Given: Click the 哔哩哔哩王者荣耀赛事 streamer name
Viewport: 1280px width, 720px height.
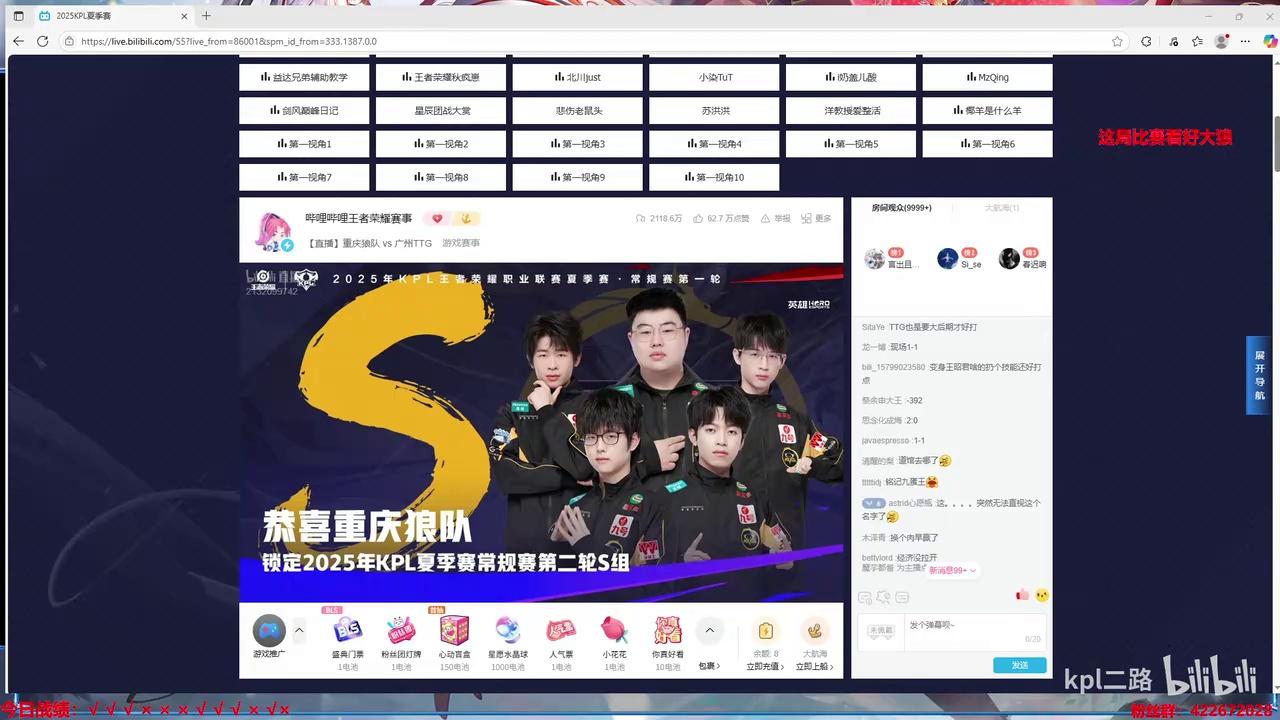Looking at the screenshot, I should (x=358, y=218).
